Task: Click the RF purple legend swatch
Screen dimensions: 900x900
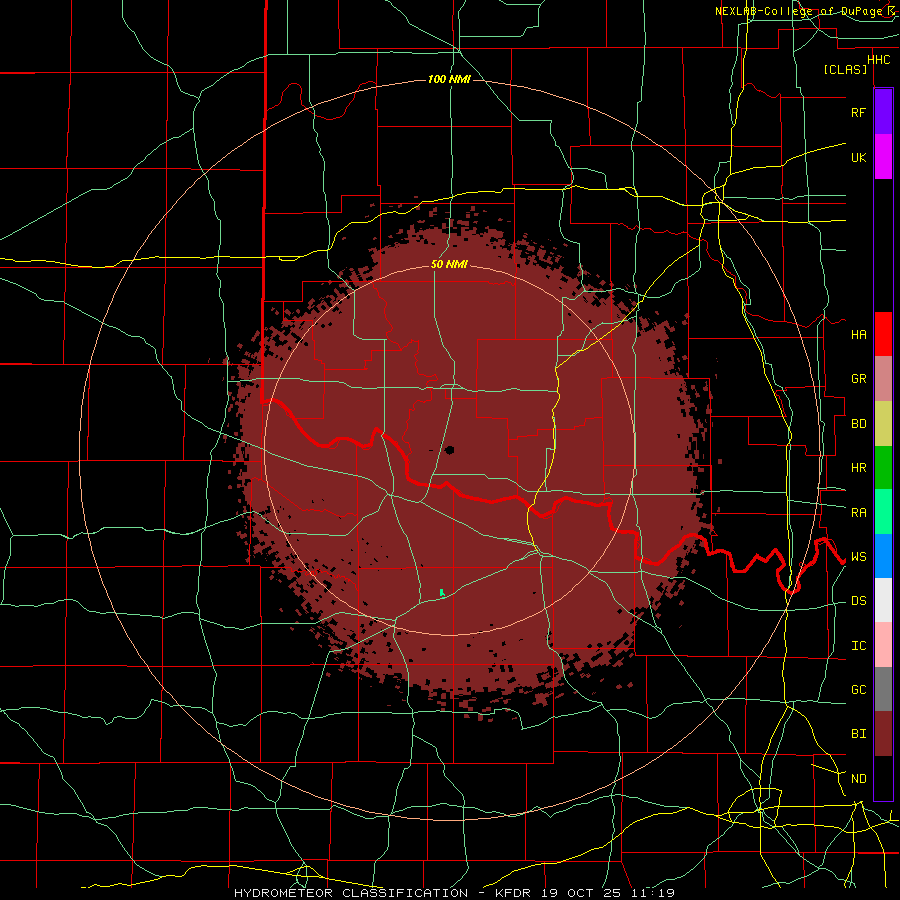Action: 883,112
